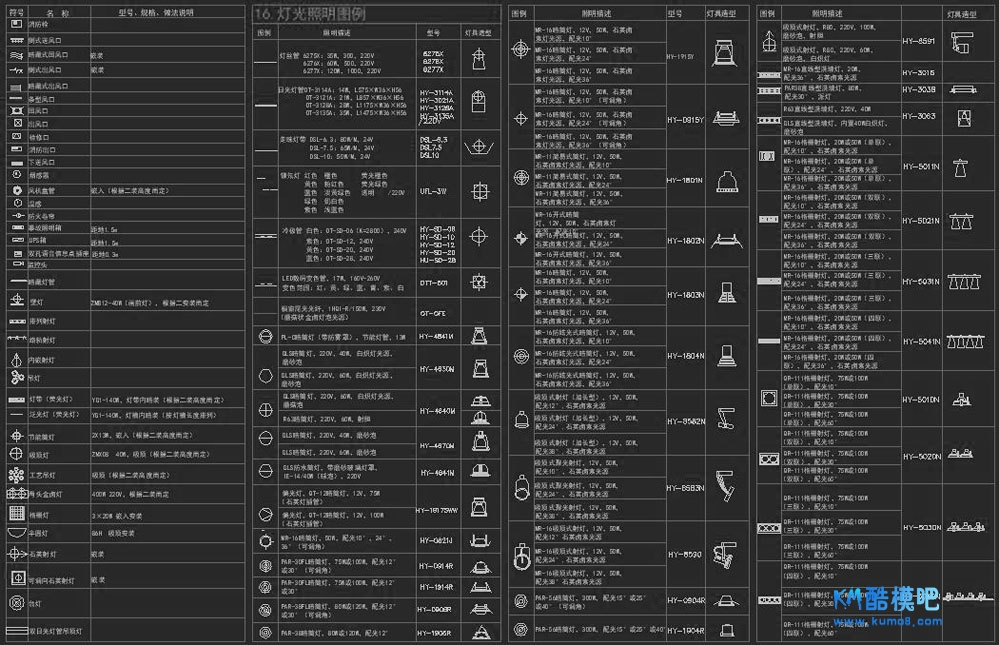Click the 吊灯 chandelier symbol
The width and height of the screenshot is (999, 645).
[x=17, y=378]
